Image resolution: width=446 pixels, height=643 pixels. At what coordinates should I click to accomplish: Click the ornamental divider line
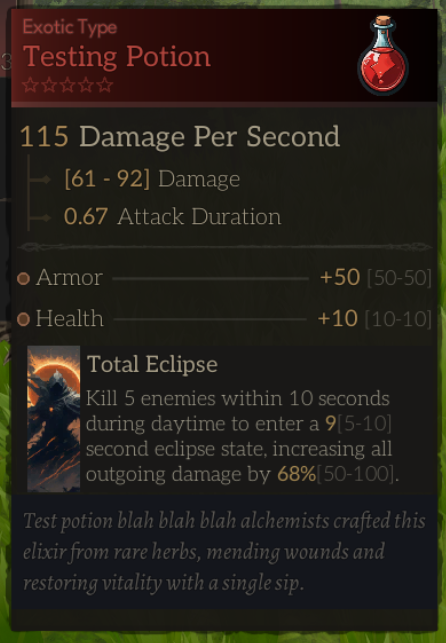tap(225, 247)
